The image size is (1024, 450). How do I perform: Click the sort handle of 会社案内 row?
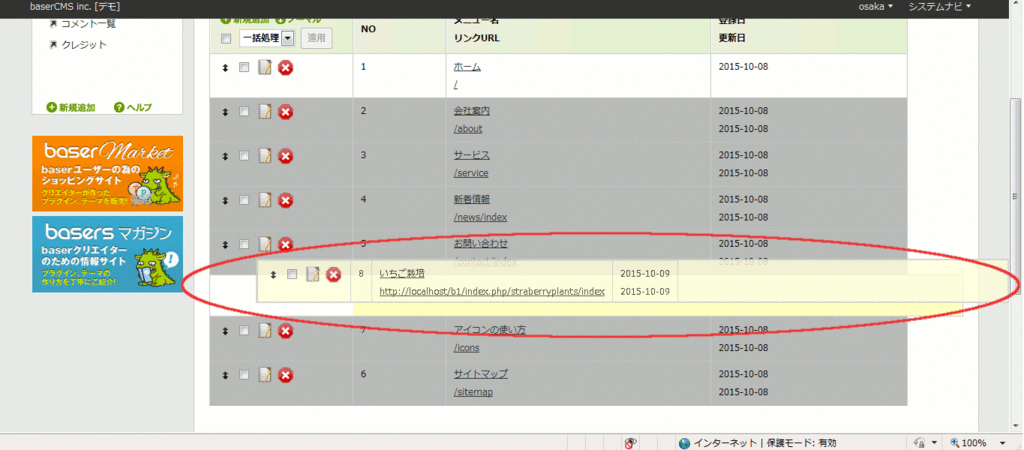coord(225,112)
